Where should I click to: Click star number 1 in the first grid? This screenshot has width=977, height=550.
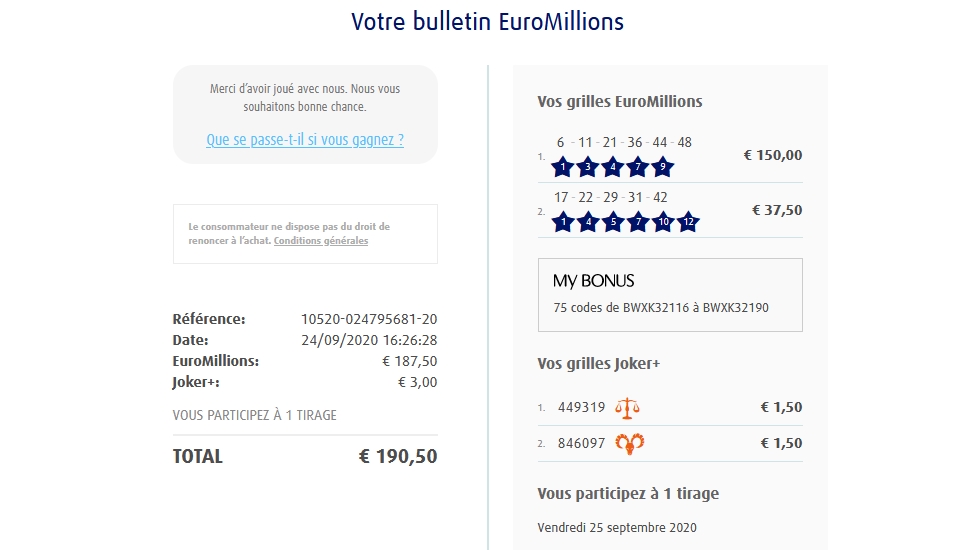563,167
